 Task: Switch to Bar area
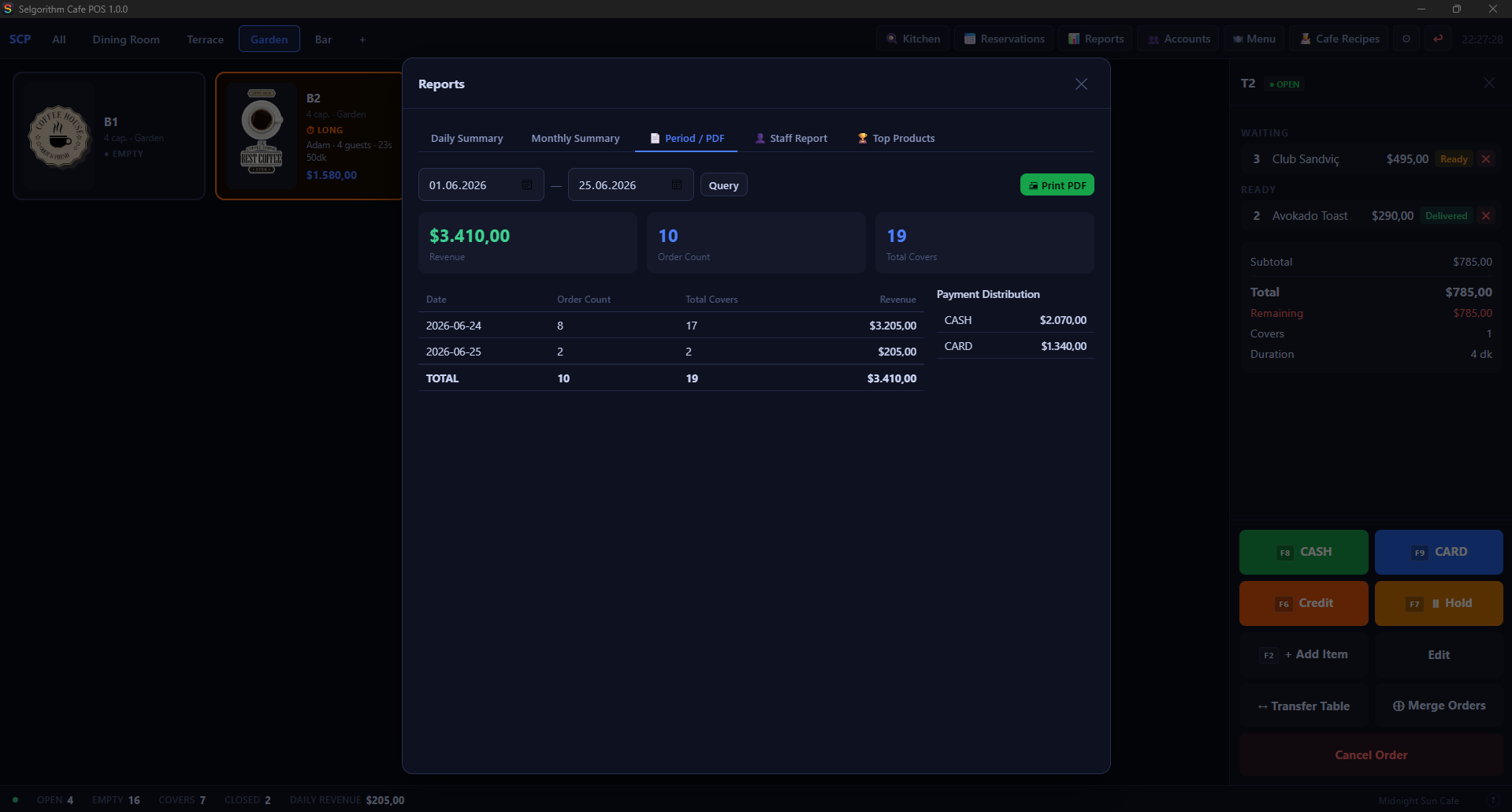click(323, 39)
